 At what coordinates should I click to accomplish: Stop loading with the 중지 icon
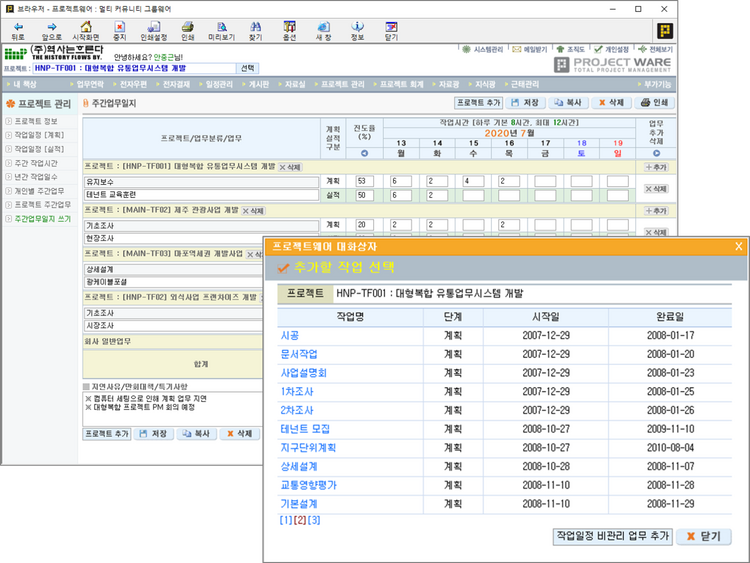click(x=120, y=31)
